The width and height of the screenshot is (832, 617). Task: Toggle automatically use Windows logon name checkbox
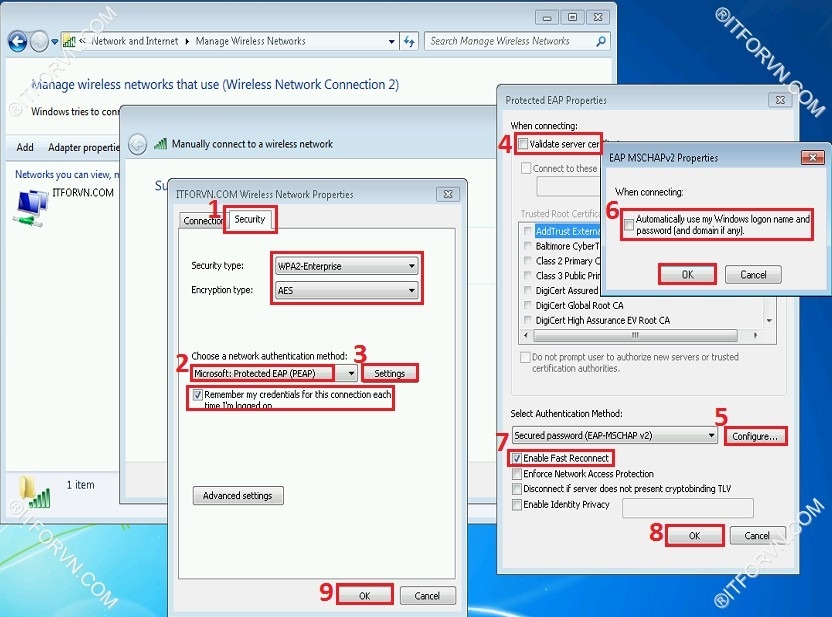628,226
